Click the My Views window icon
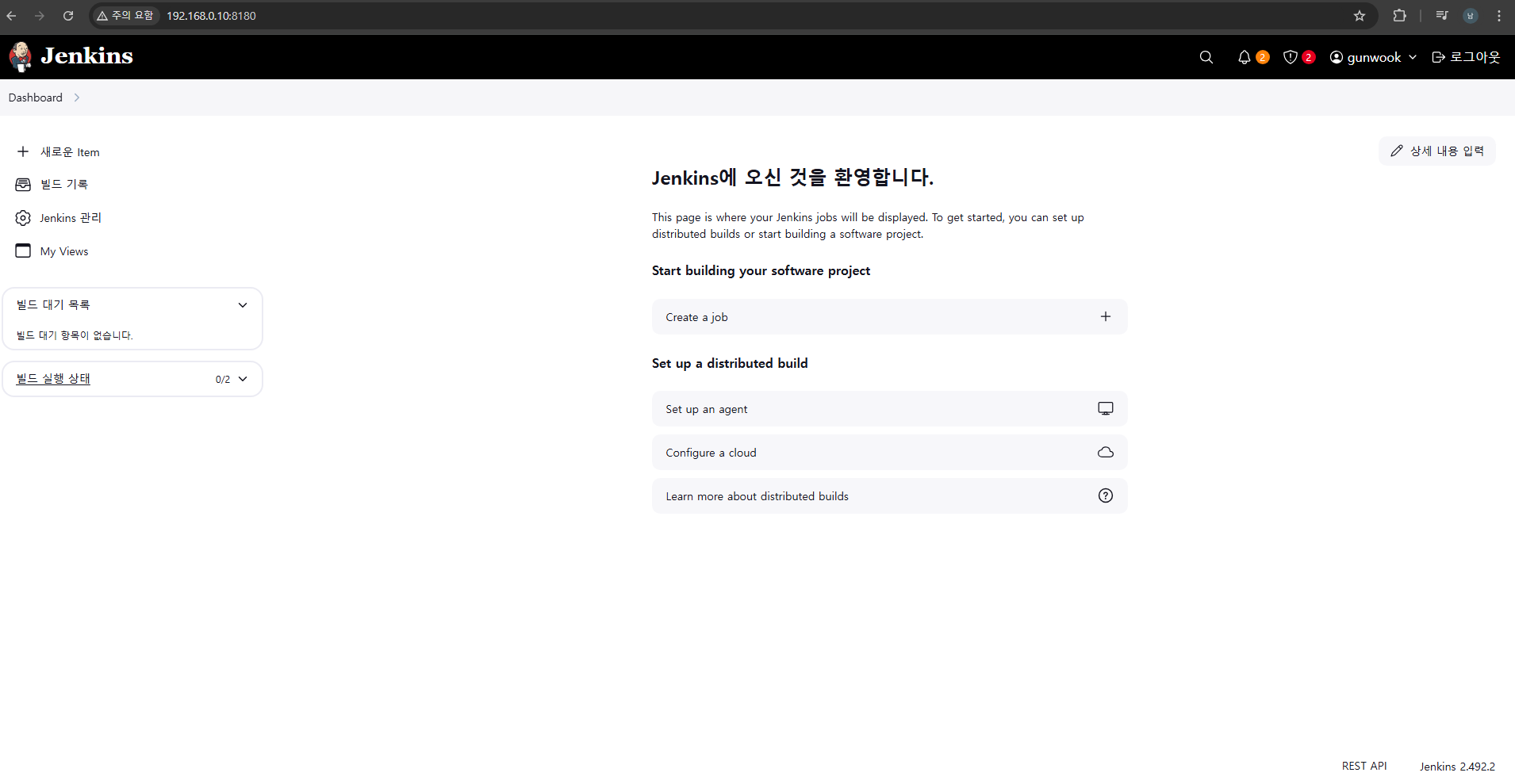 pos(23,250)
